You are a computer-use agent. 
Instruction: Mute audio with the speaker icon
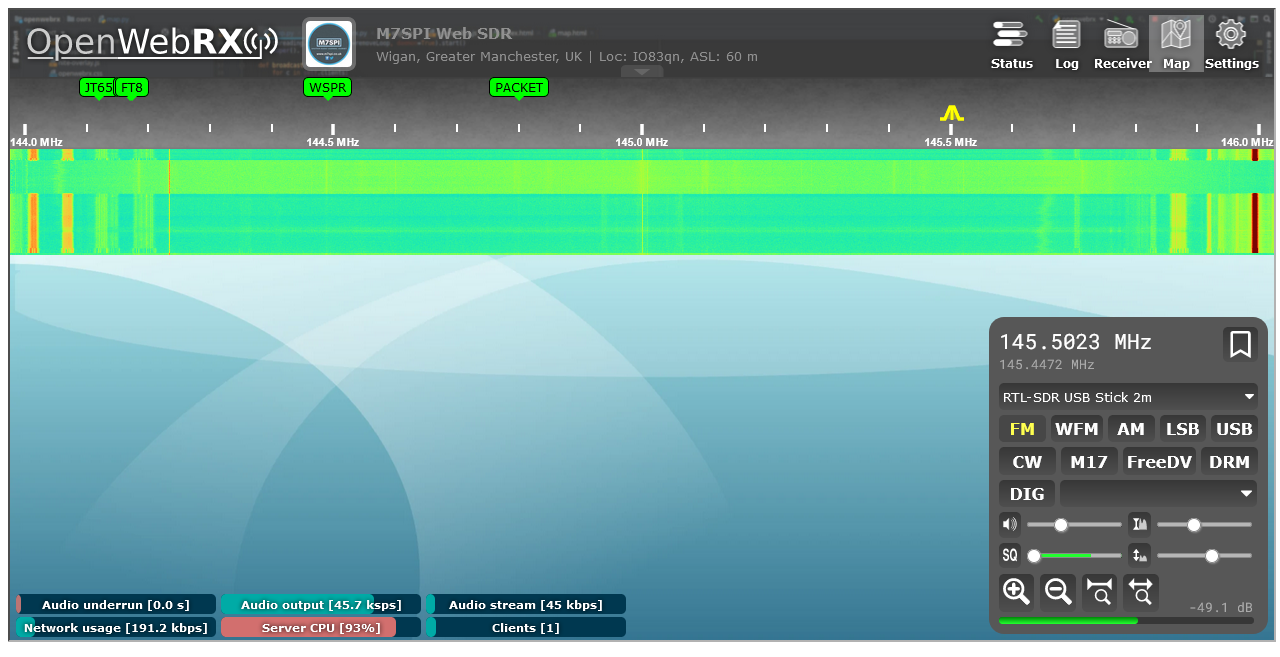point(1010,524)
